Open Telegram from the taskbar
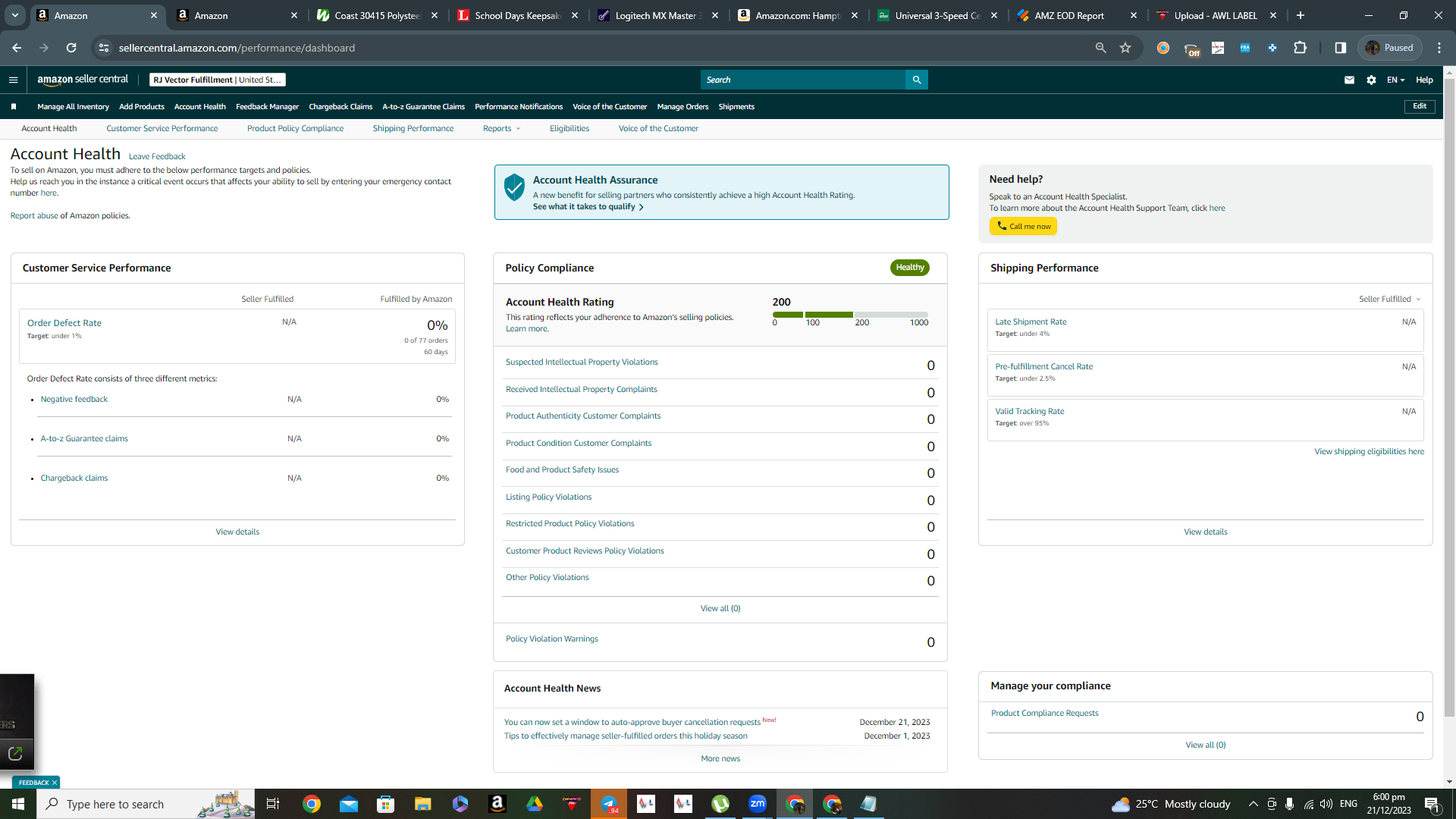The image size is (1456, 819). click(x=609, y=804)
